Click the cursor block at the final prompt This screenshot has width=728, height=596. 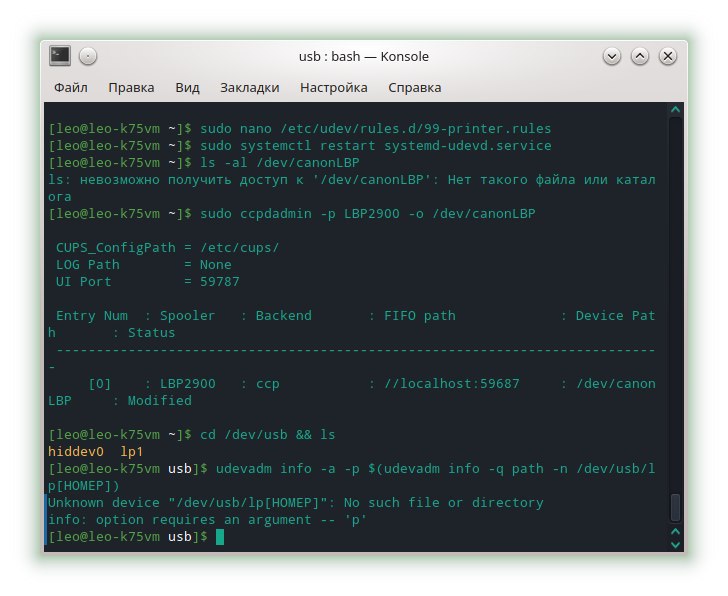220,537
